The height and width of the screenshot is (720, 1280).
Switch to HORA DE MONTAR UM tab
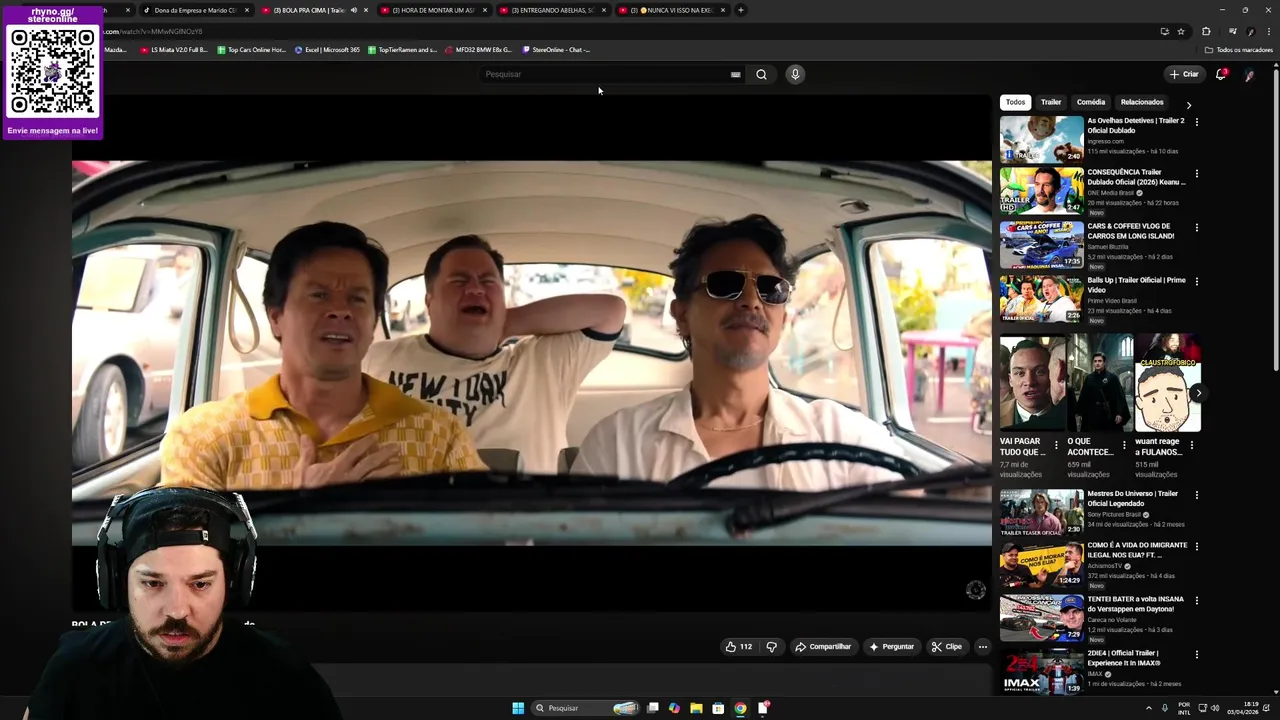click(434, 10)
